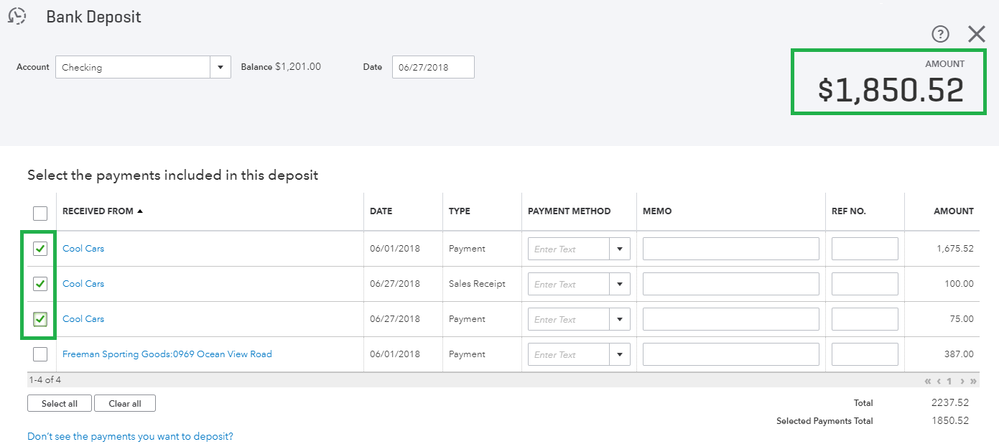Click the help question mark icon
The image size is (999, 445).
click(x=940, y=34)
